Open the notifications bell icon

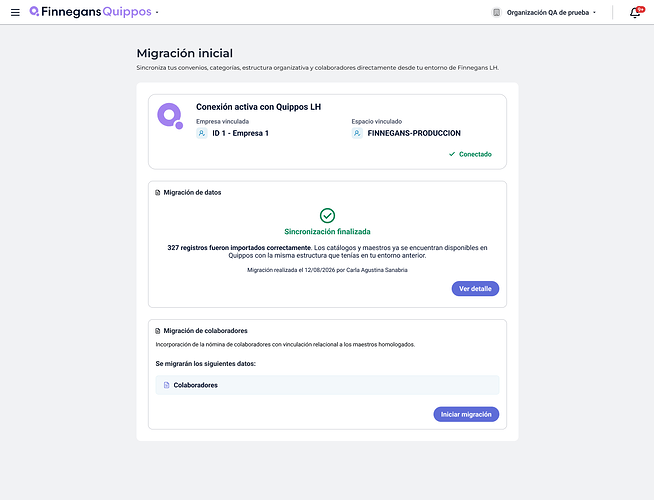(635, 13)
